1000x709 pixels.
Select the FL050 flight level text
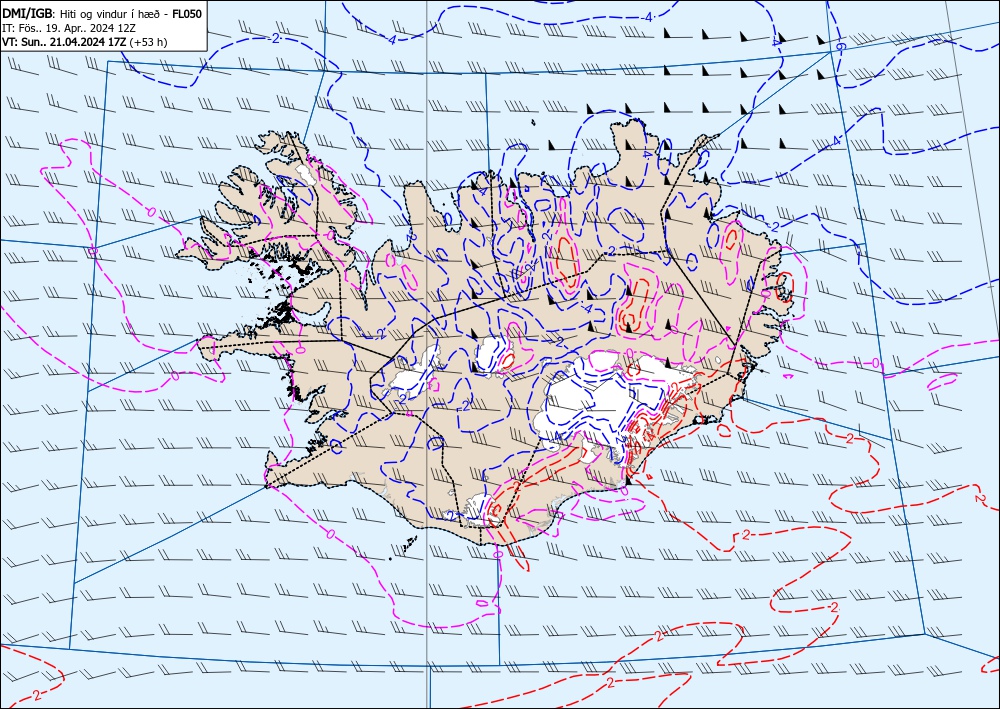click(187, 13)
